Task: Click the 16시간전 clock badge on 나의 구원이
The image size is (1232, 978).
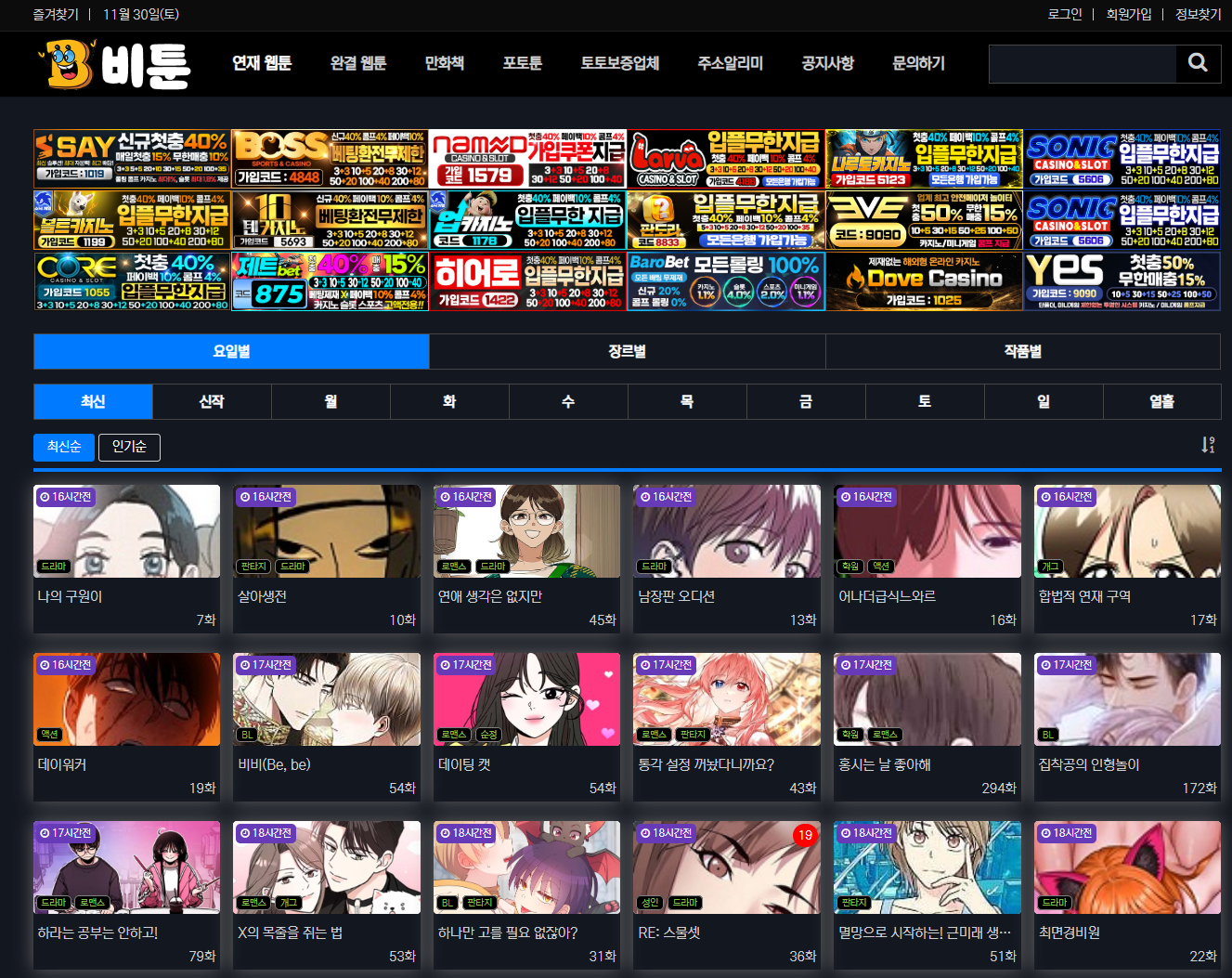Action: click(65, 497)
